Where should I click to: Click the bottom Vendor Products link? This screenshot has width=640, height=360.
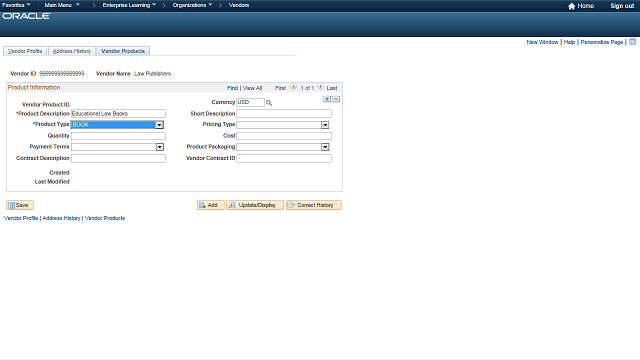click(105, 218)
